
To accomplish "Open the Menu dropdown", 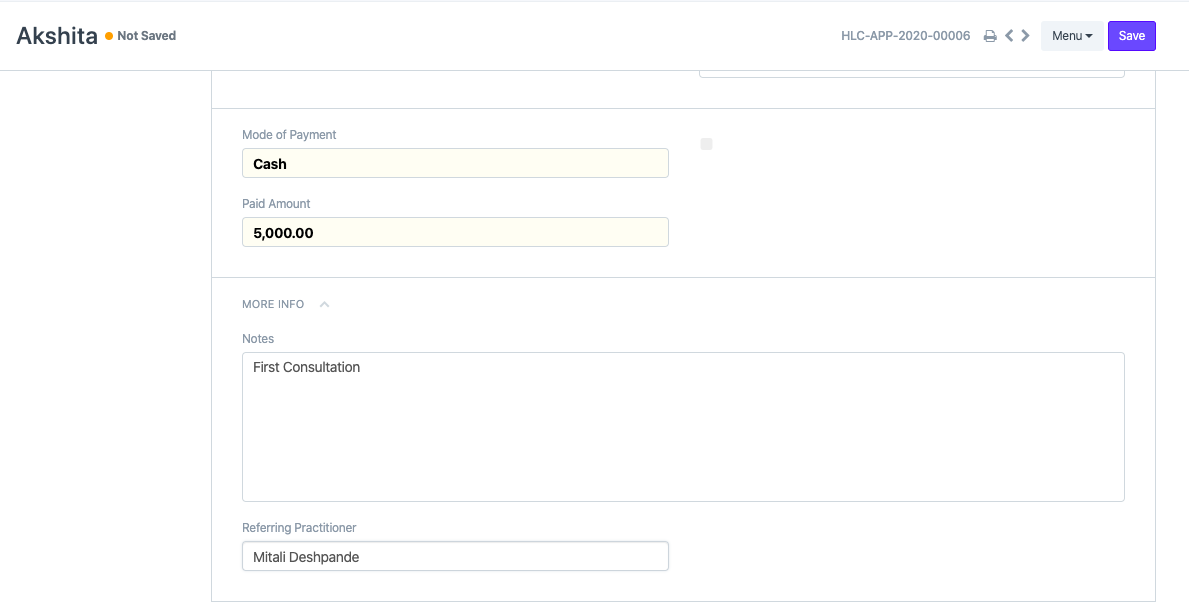I will click(1072, 36).
